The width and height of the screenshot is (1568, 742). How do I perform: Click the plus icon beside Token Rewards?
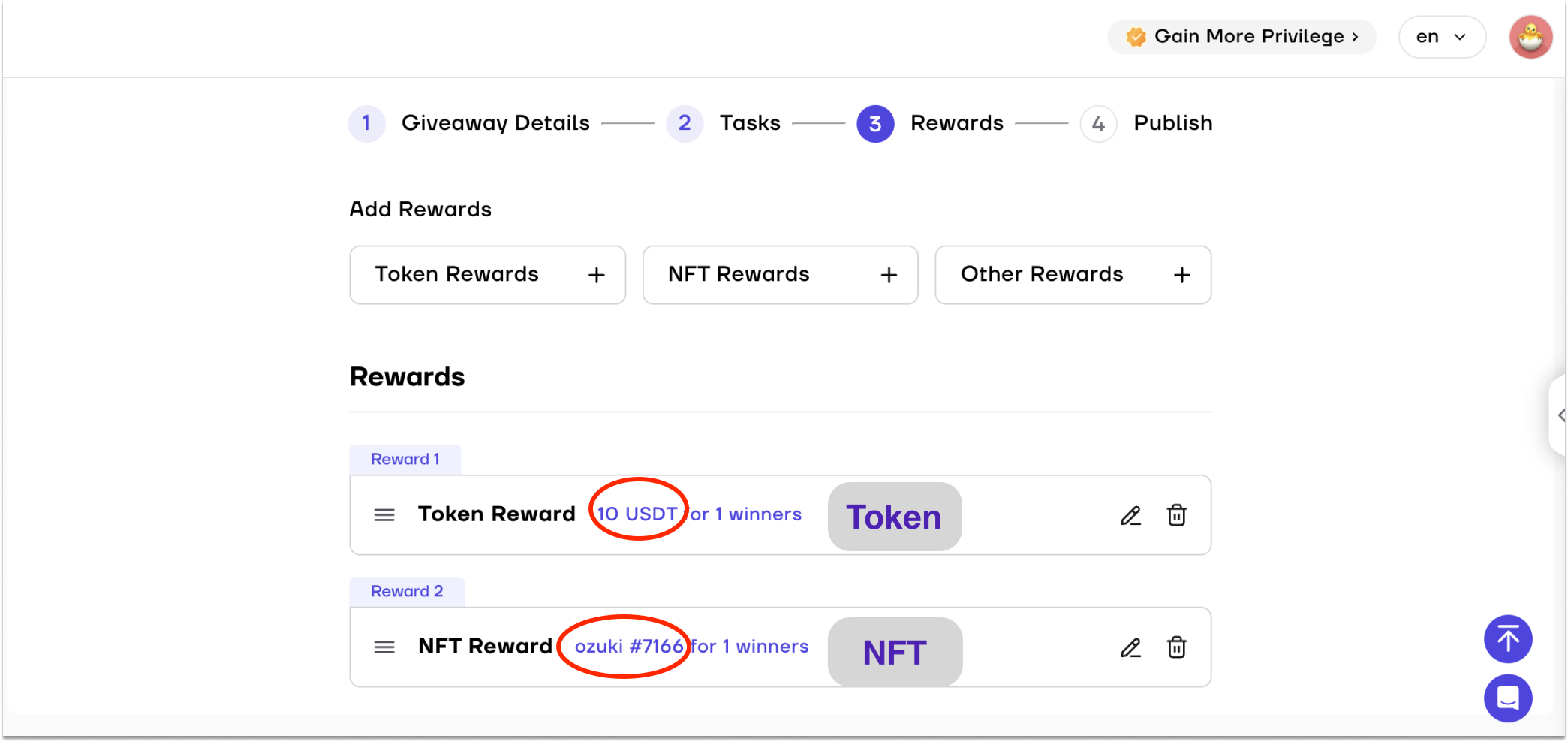coord(597,276)
